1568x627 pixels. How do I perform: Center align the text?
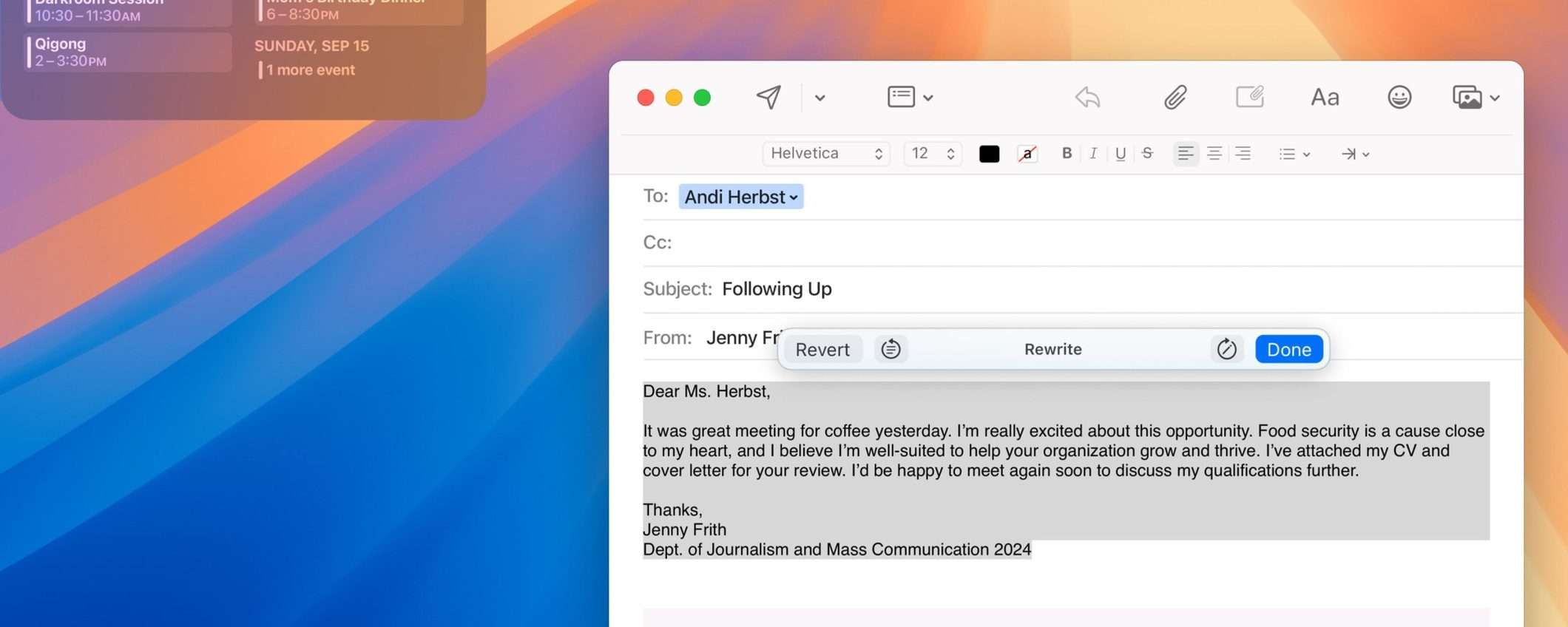coord(1214,153)
